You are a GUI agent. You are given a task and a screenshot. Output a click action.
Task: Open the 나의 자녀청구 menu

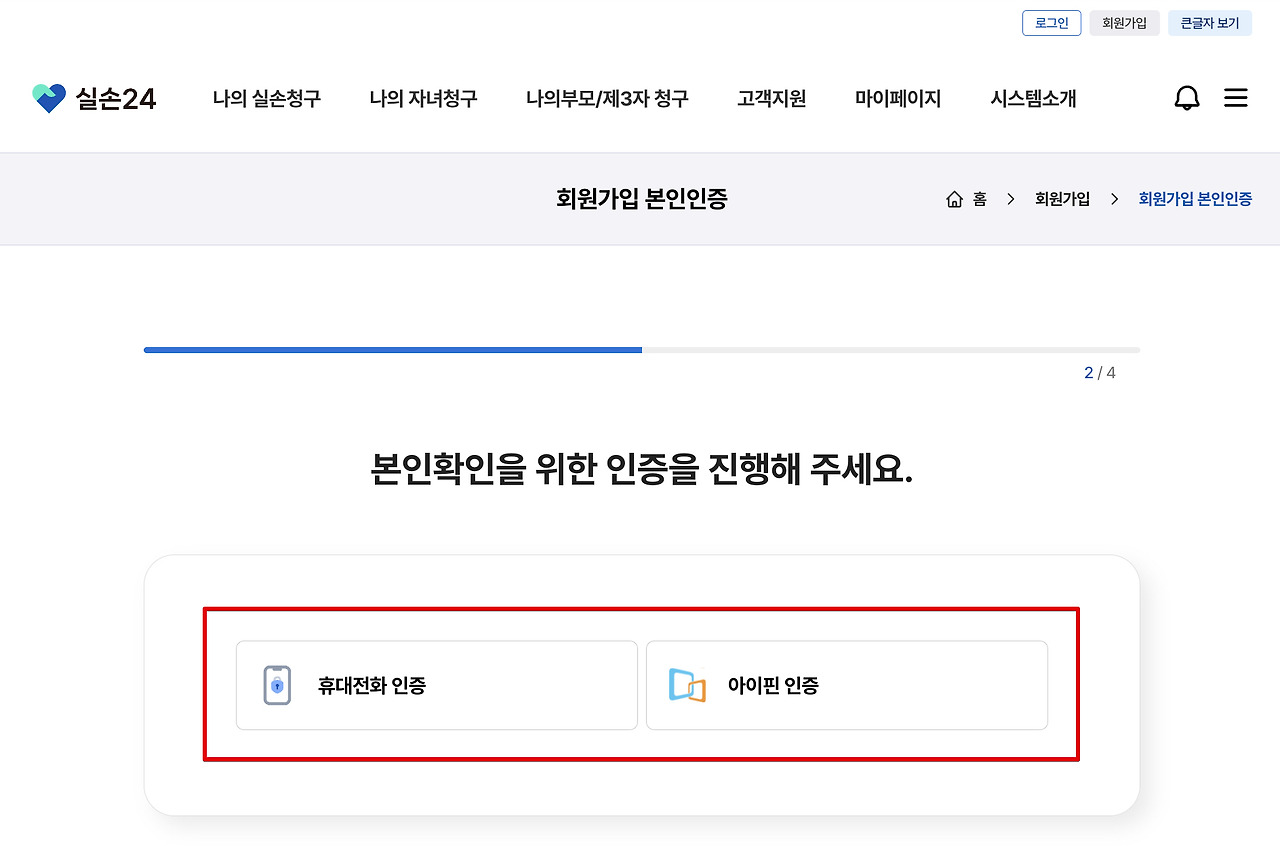pyautogui.click(x=423, y=98)
